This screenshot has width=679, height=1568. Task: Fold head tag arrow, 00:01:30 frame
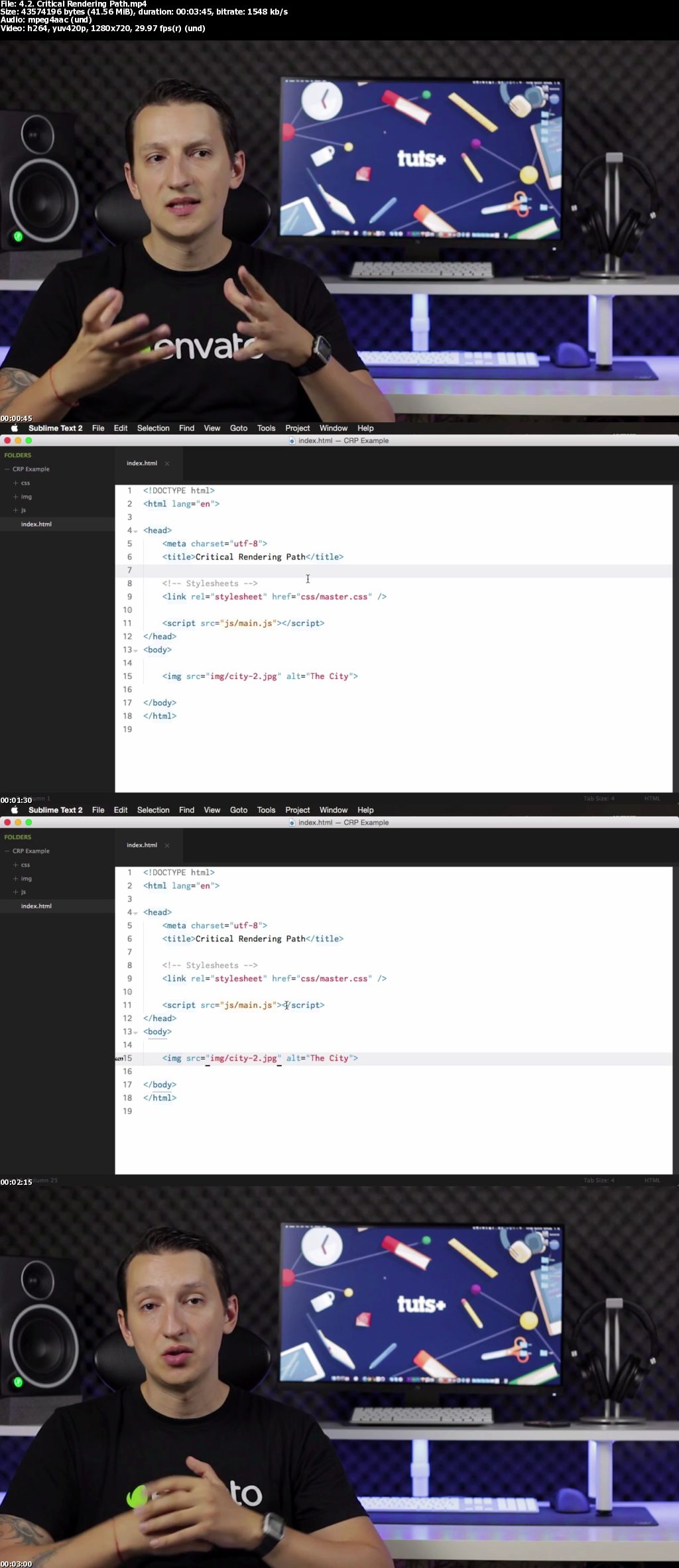tap(136, 531)
